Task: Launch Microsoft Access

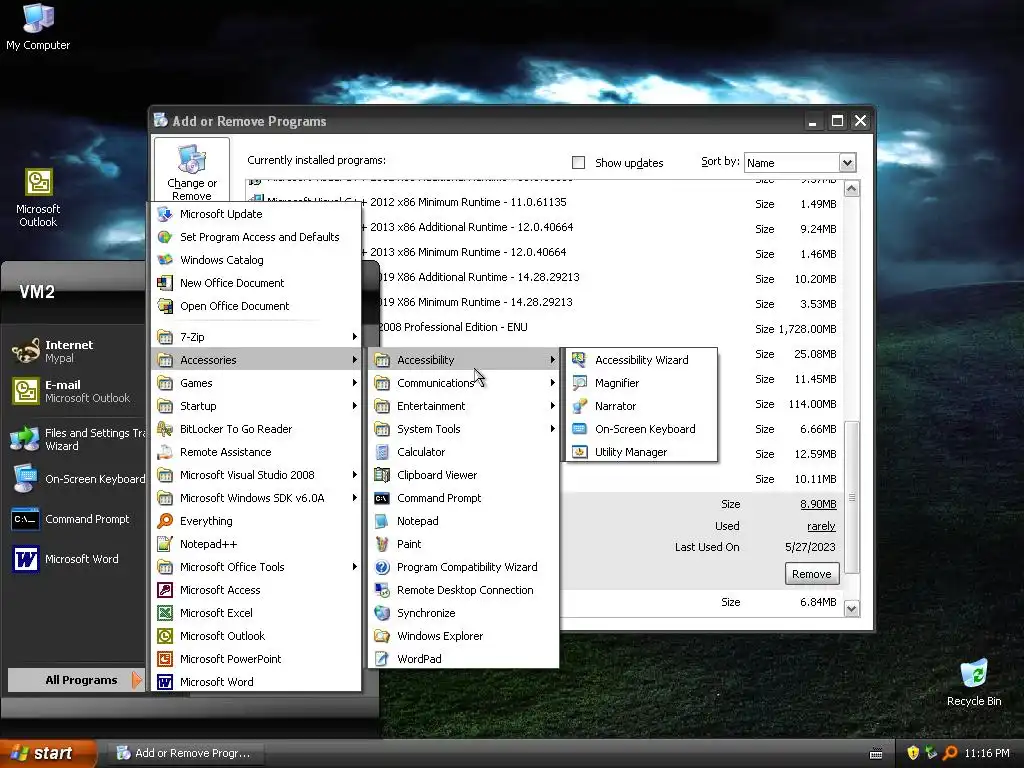Action: (256, 590)
